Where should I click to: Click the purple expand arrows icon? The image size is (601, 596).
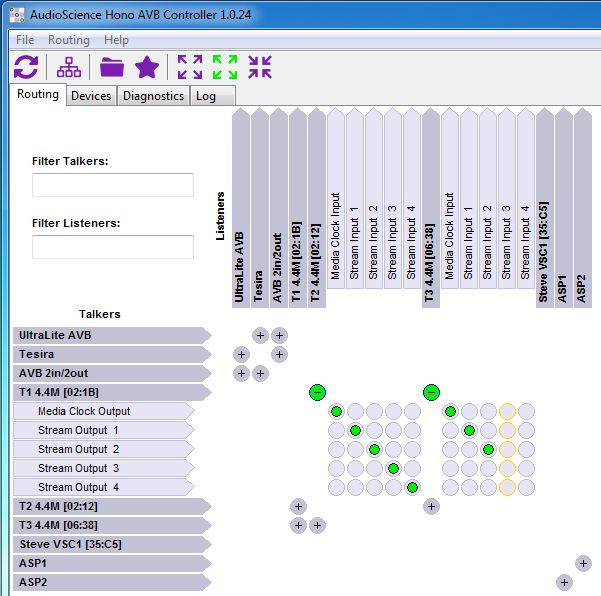coord(189,67)
